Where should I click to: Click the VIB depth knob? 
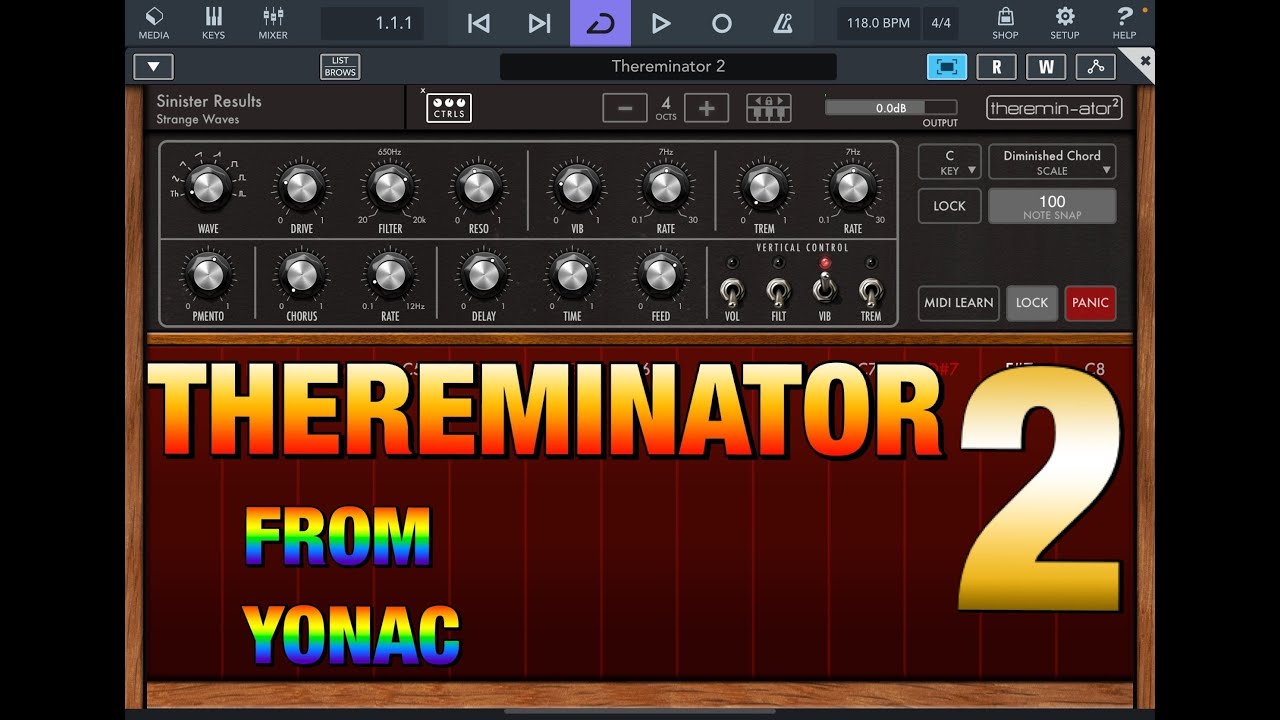point(577,187)
